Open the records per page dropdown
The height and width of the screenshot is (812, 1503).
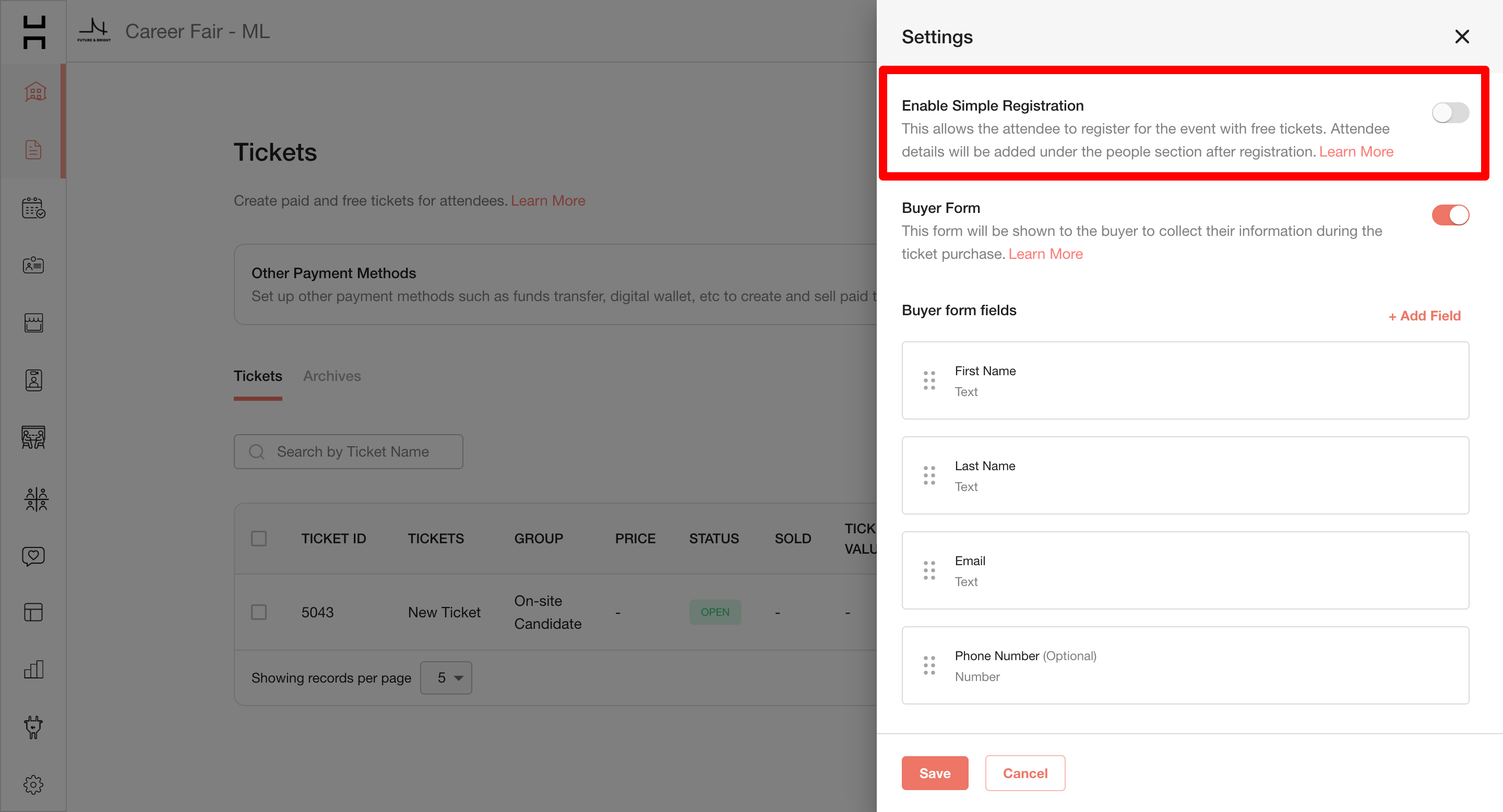point(446,677)
